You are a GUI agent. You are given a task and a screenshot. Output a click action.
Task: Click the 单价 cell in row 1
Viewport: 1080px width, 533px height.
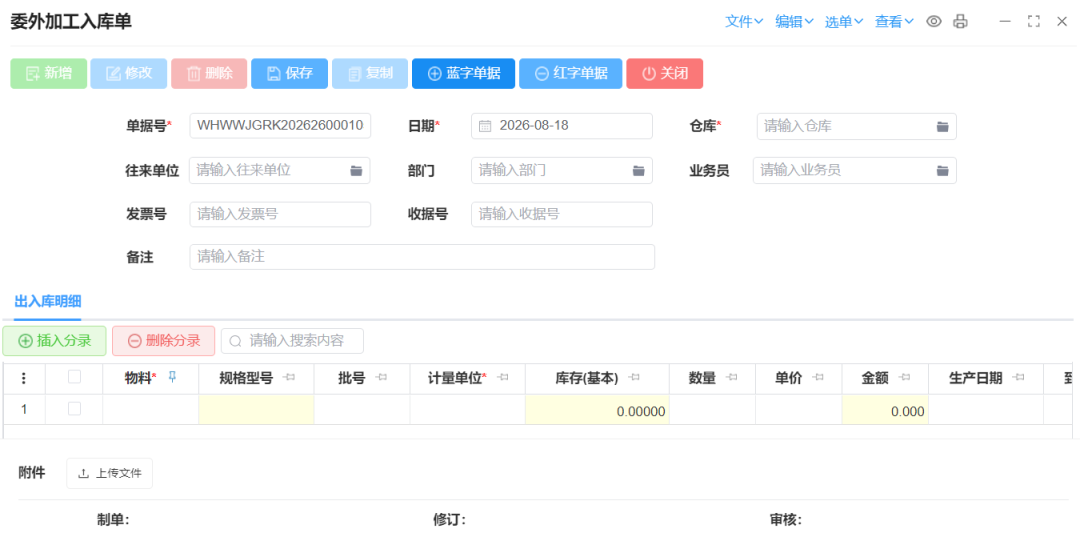coord(799,410)
